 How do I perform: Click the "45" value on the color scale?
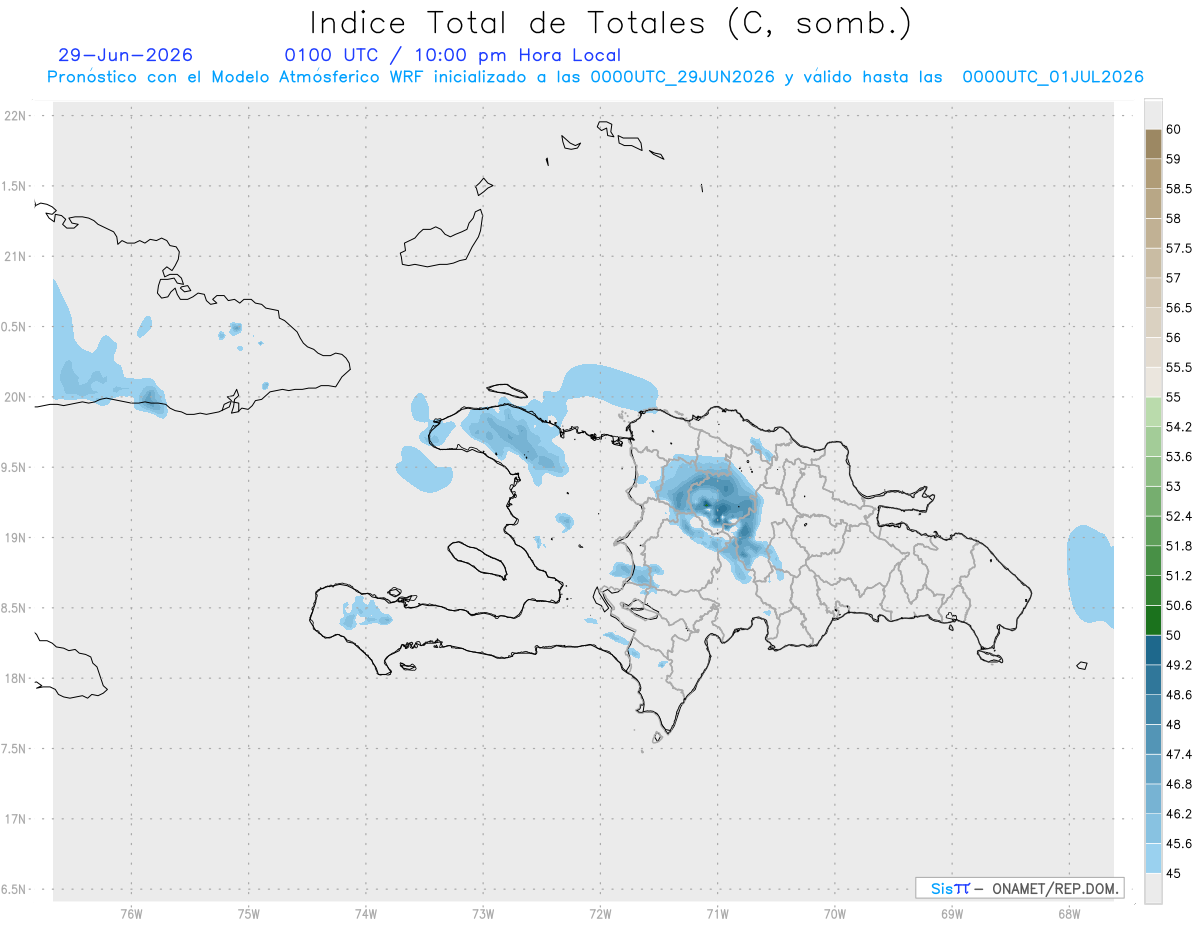coord(1174,873)
